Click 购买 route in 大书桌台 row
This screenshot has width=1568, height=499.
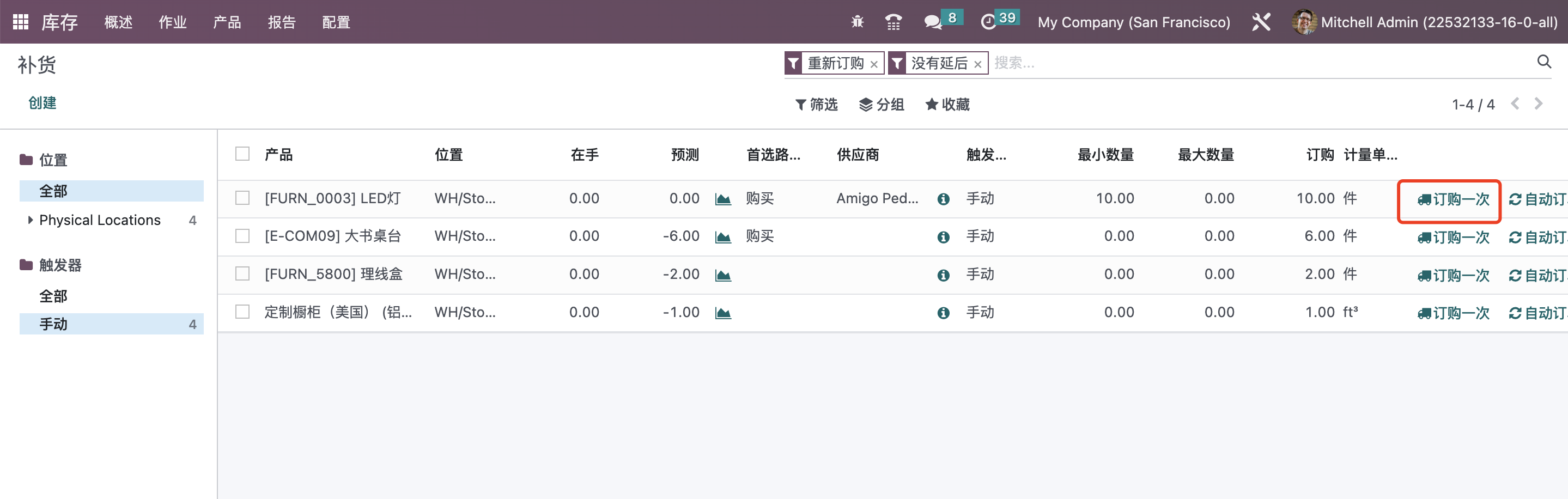(x=759, y=236)
